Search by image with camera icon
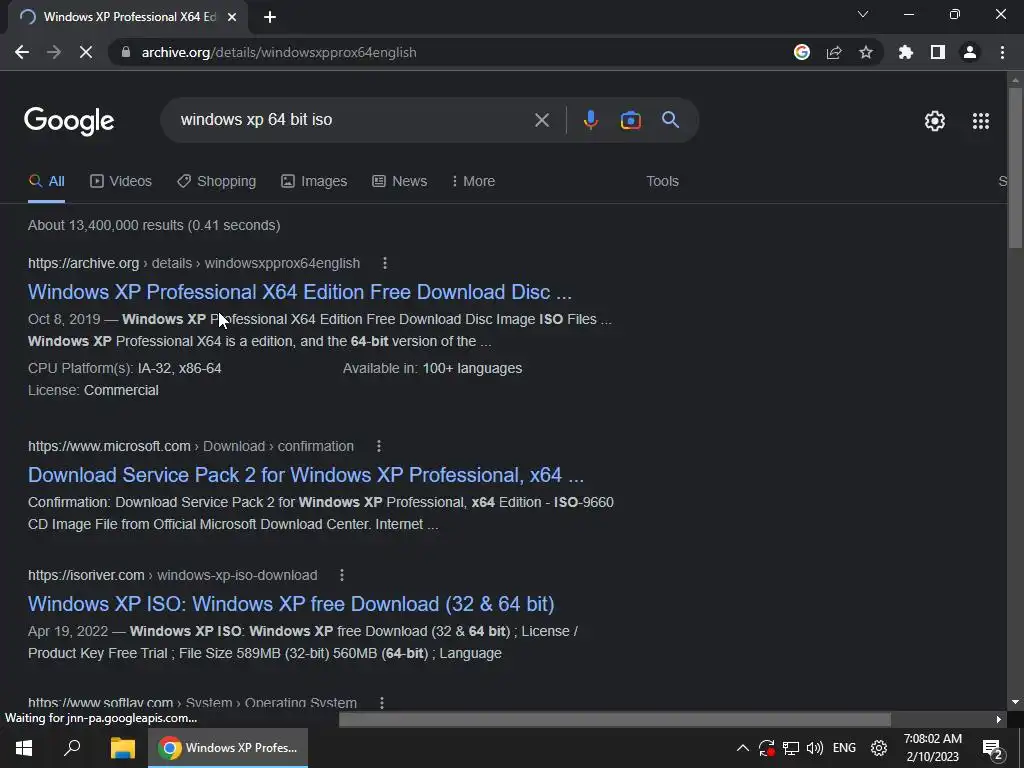This screenshot has height=768, width=1024. (630, 120)
